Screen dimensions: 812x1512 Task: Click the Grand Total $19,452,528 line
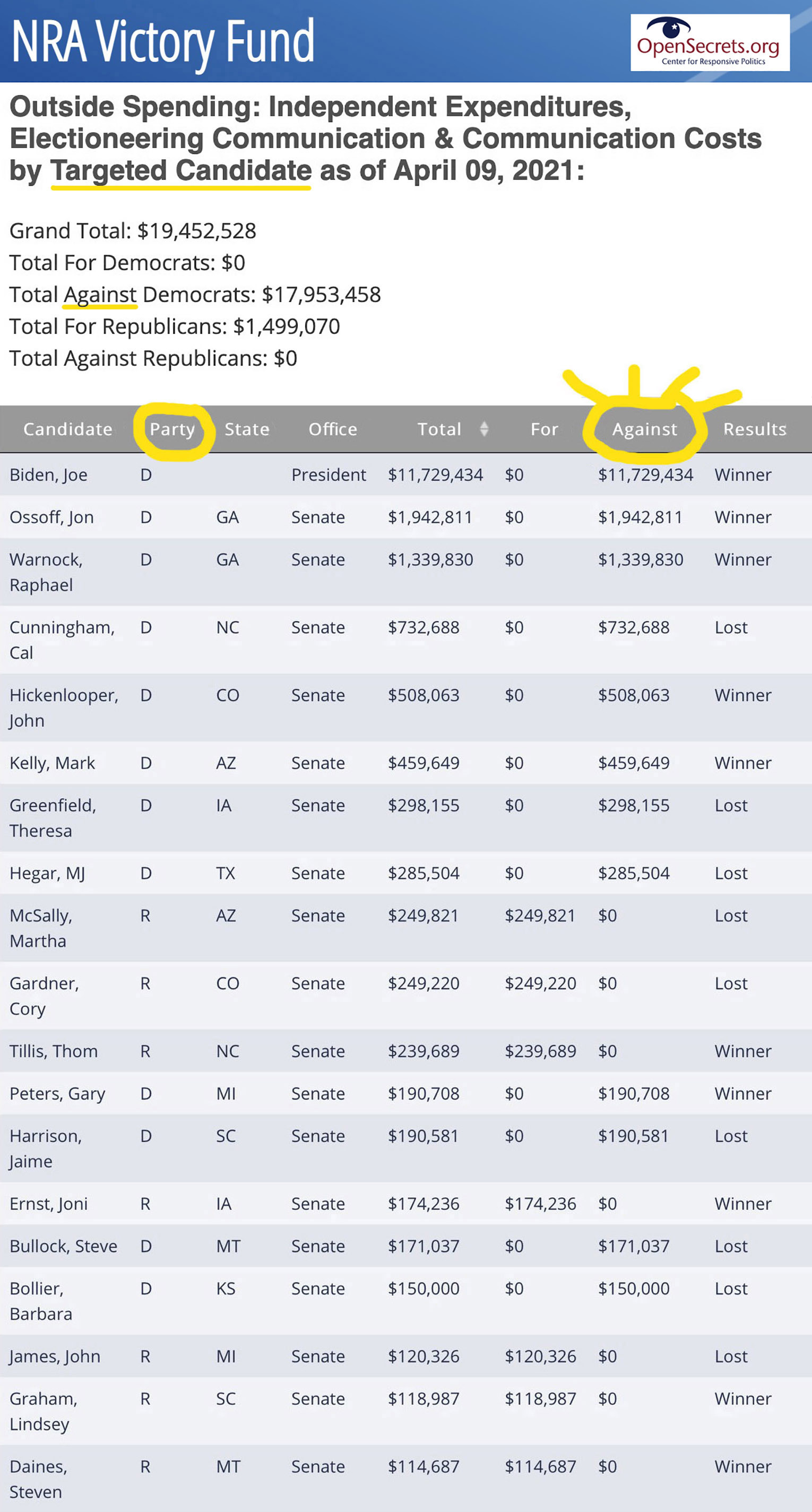[133, 231]
